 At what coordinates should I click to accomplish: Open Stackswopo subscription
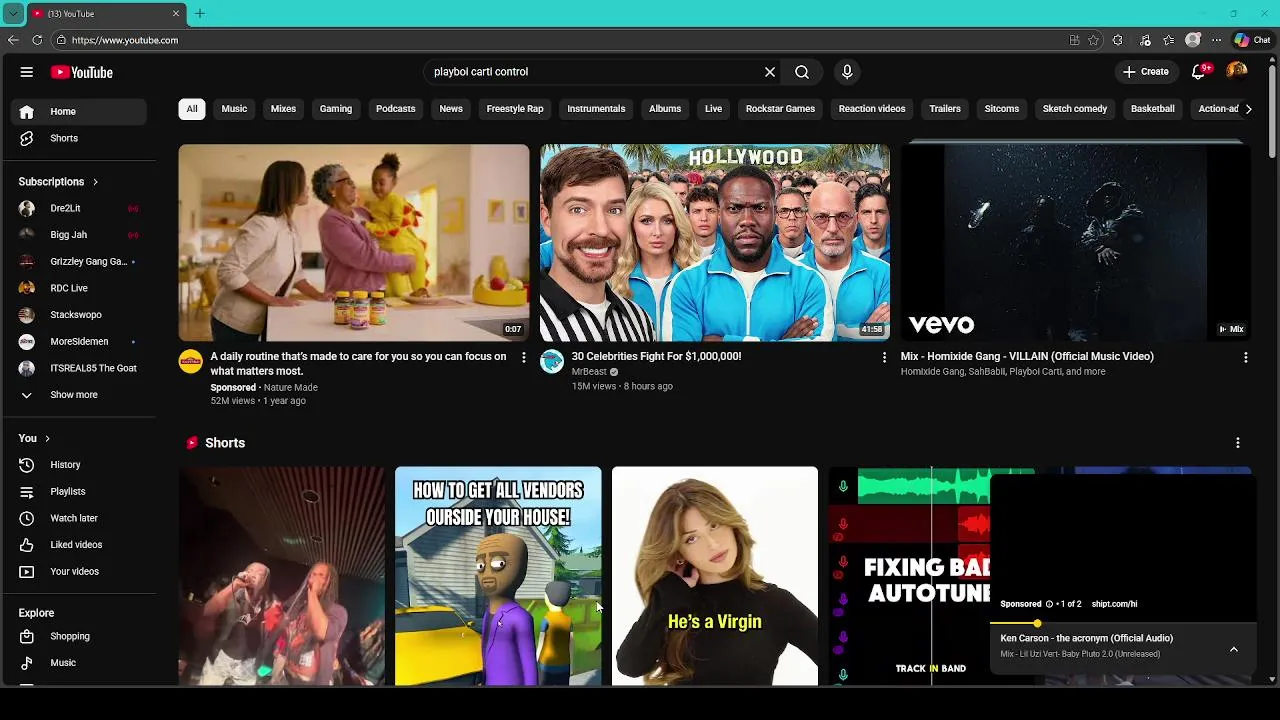pyautogui.click(x=78, y=315)
